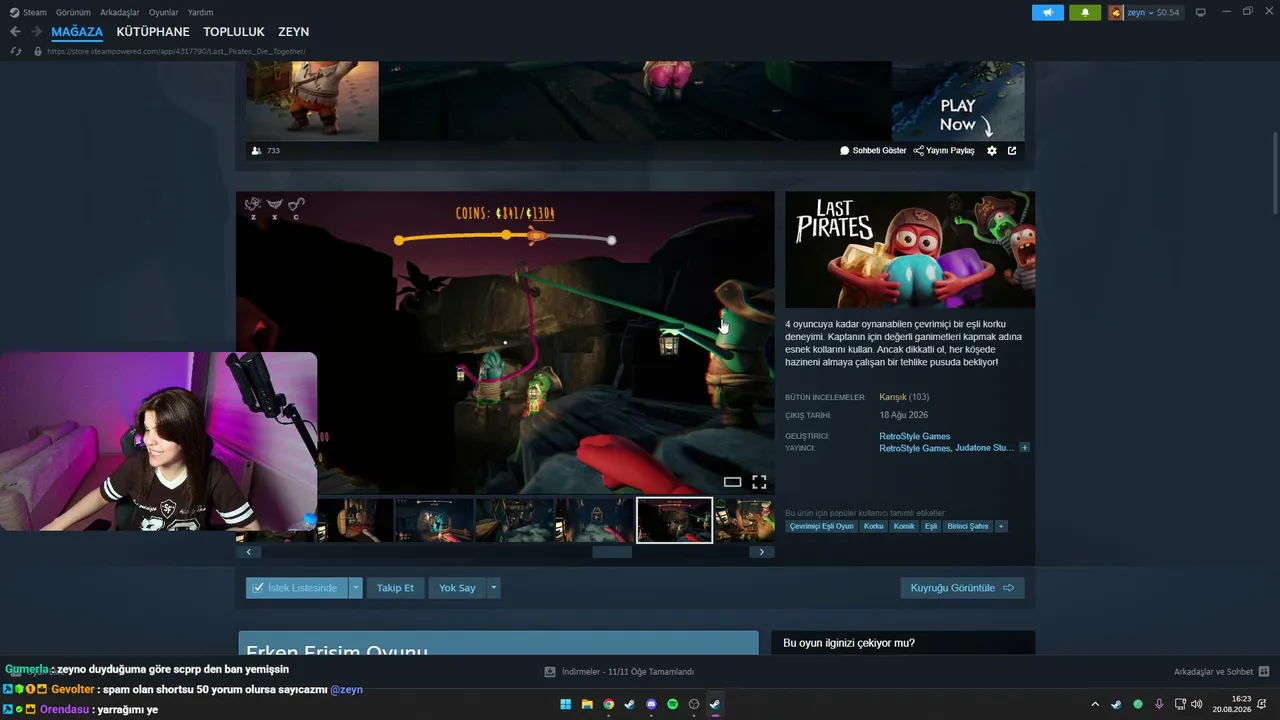
Task: Click the Steam icon in the system tray
Action: pos(1116,704)
